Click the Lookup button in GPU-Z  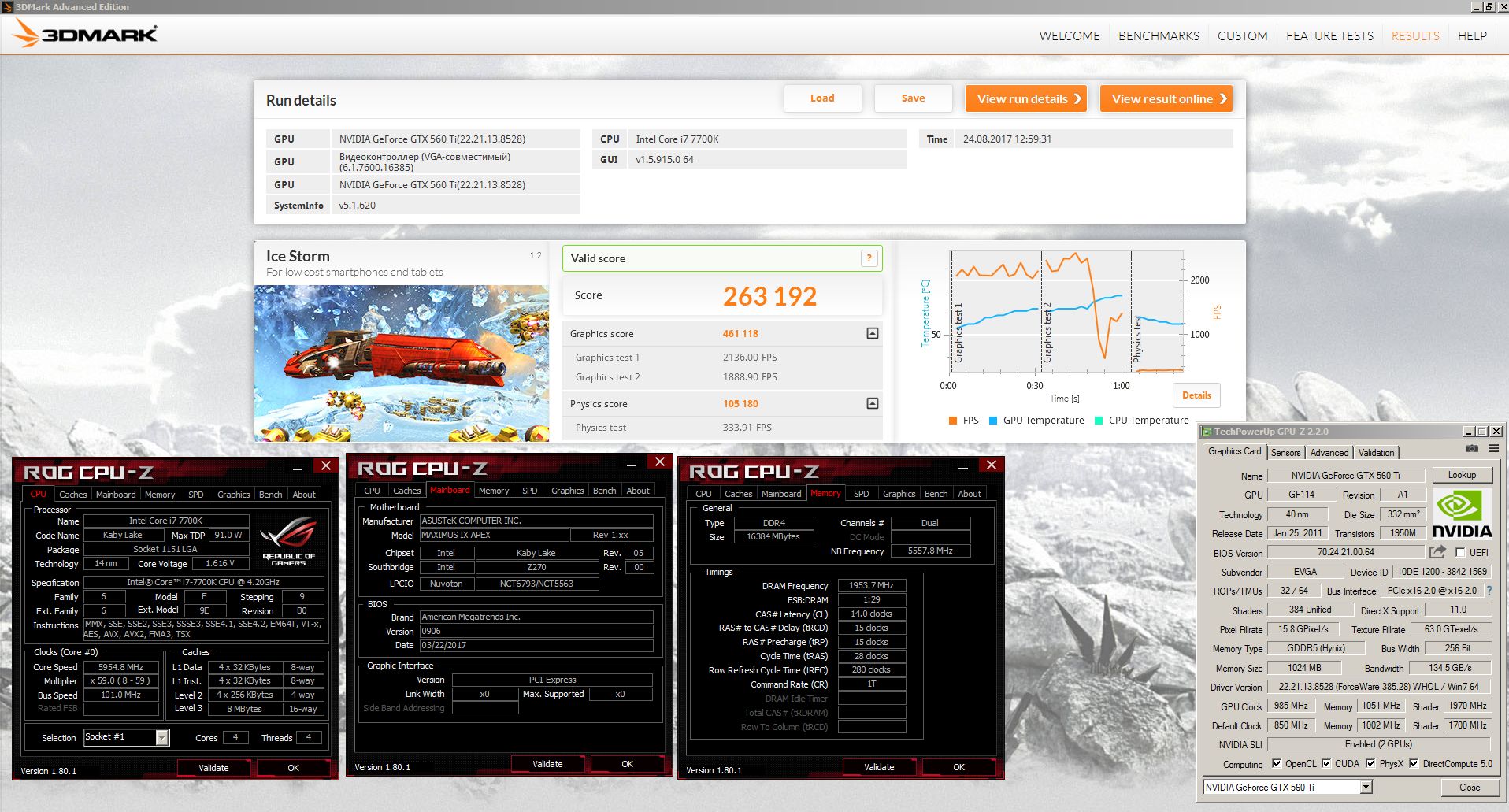point(1462,475)
